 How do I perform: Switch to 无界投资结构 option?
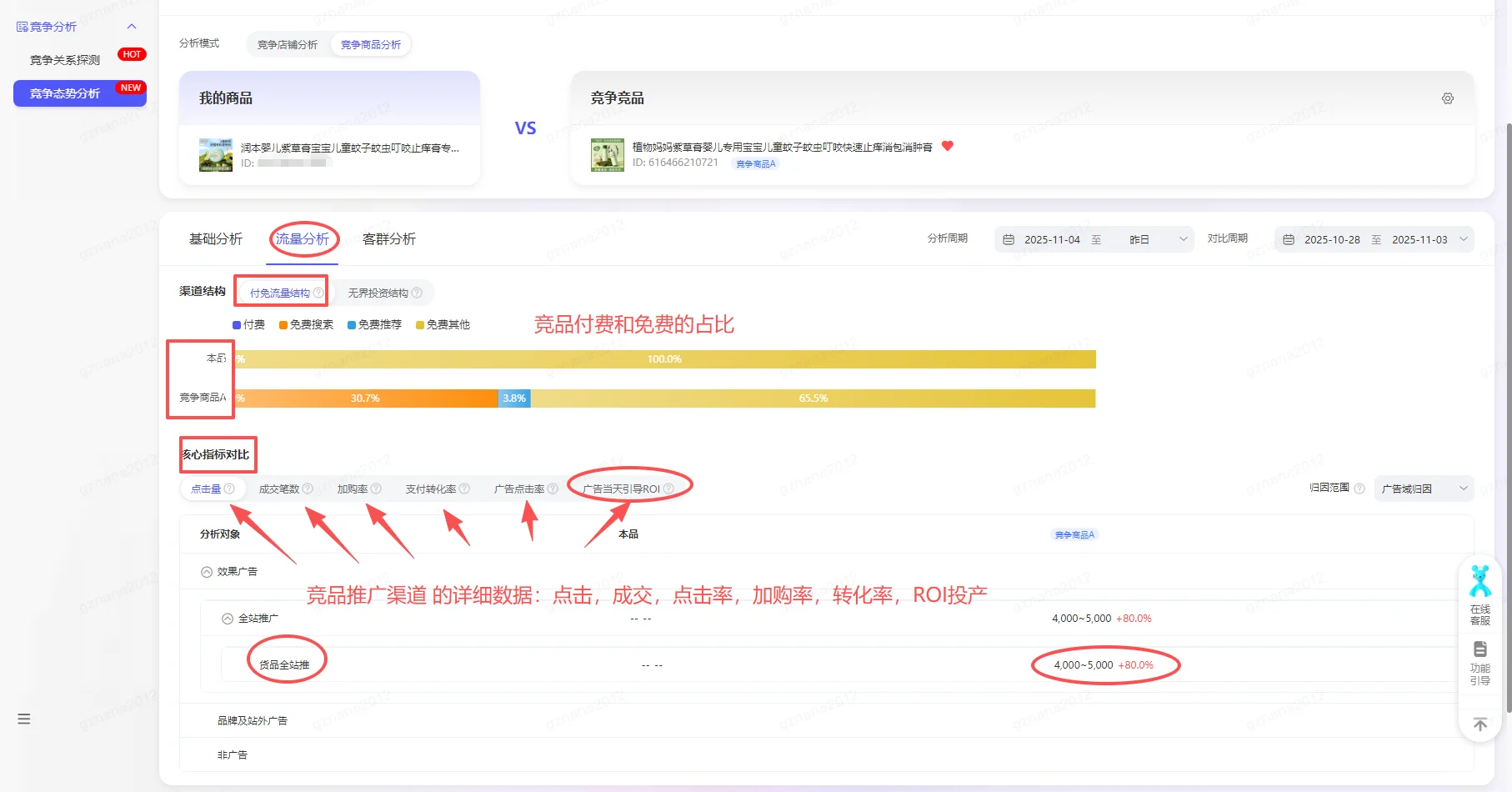point(377,293)
